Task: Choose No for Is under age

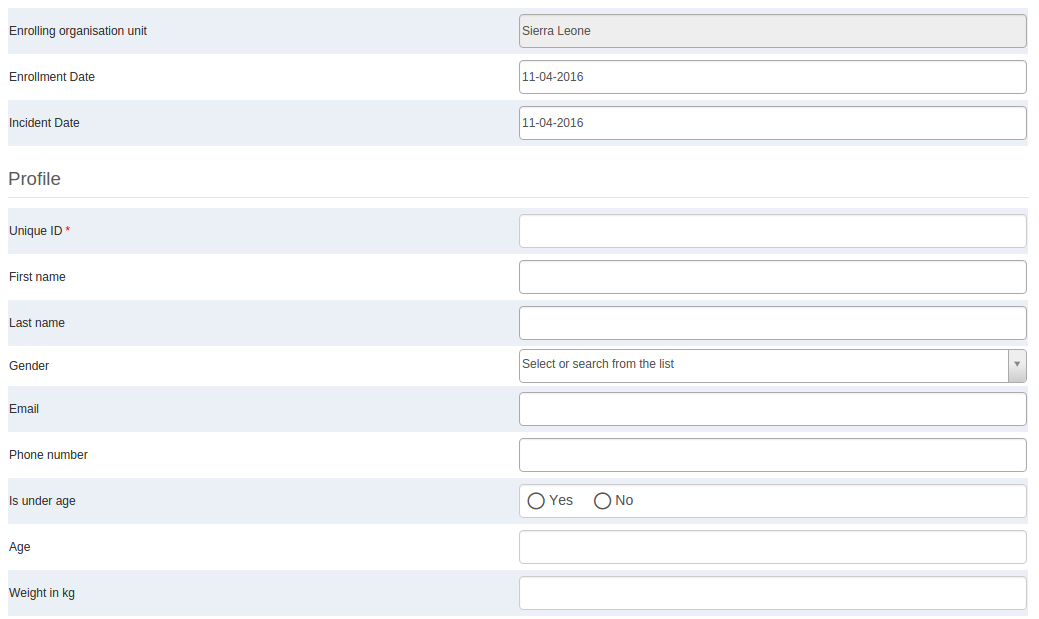Action: tap(602, 501)
